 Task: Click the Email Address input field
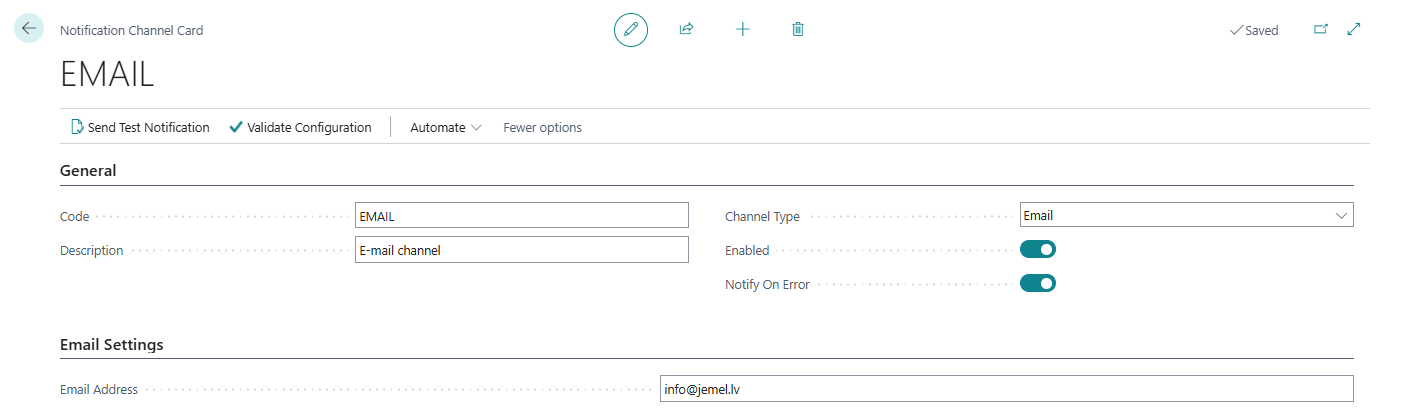1005,389
